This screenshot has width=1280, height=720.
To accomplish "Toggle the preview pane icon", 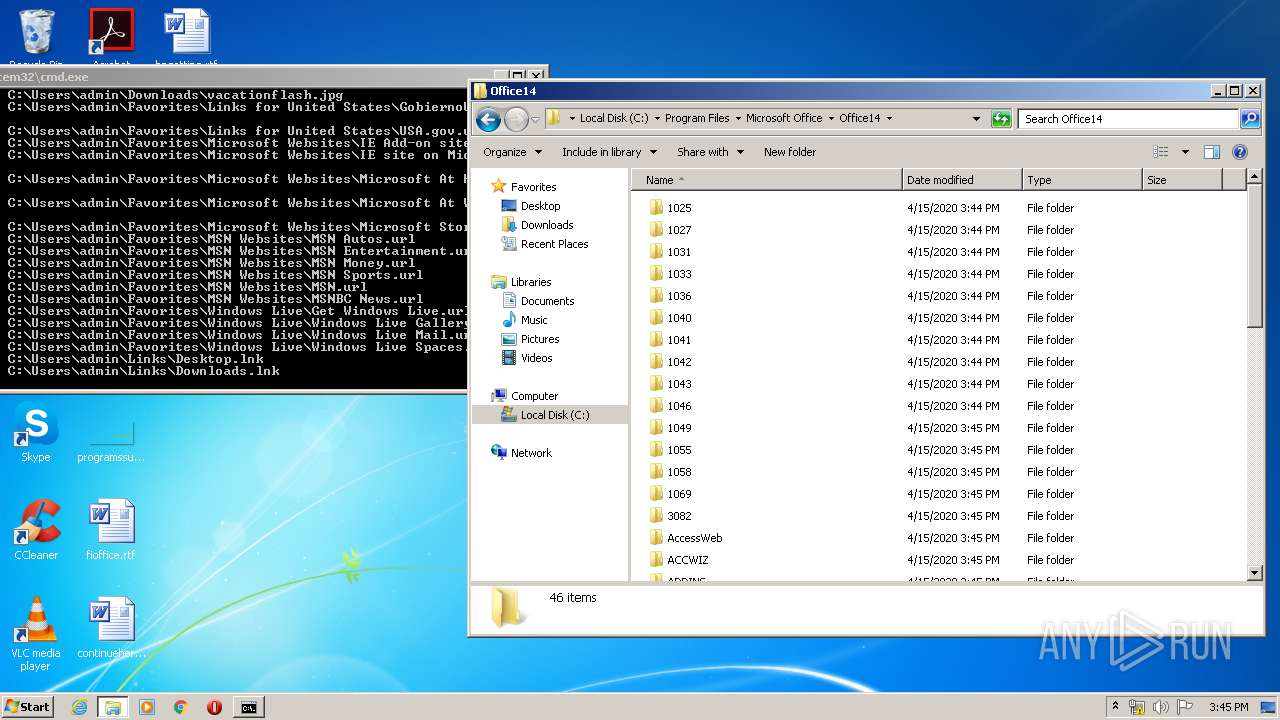I will (x=1211, y=152).
